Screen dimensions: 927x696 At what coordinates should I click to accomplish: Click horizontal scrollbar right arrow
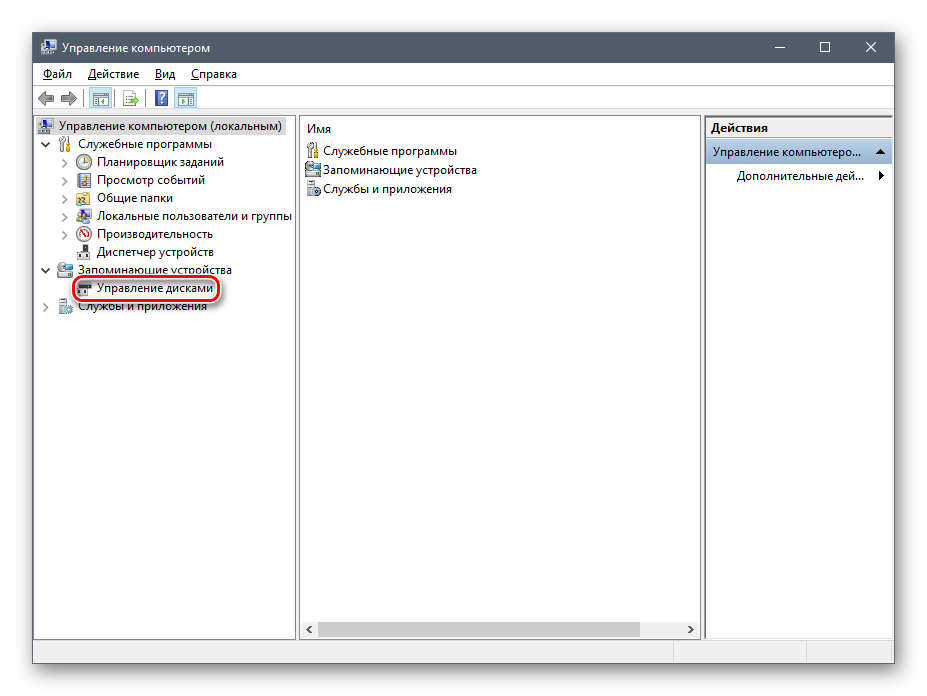coord(691,629)
